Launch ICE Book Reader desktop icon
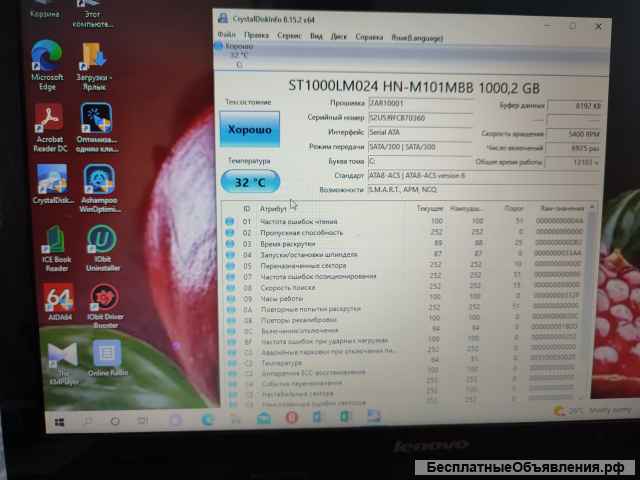 (56, 248)
